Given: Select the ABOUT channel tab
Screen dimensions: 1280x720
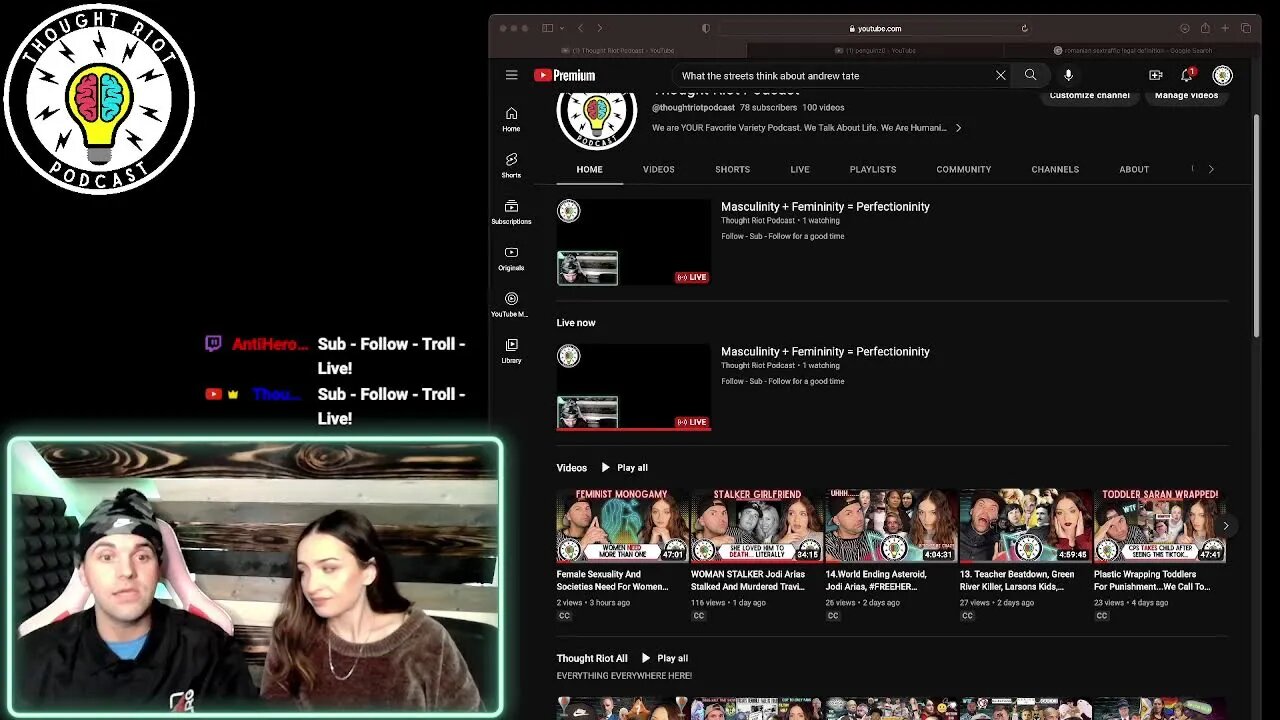Looking at the screenshot, I should tap(1134, 169).
